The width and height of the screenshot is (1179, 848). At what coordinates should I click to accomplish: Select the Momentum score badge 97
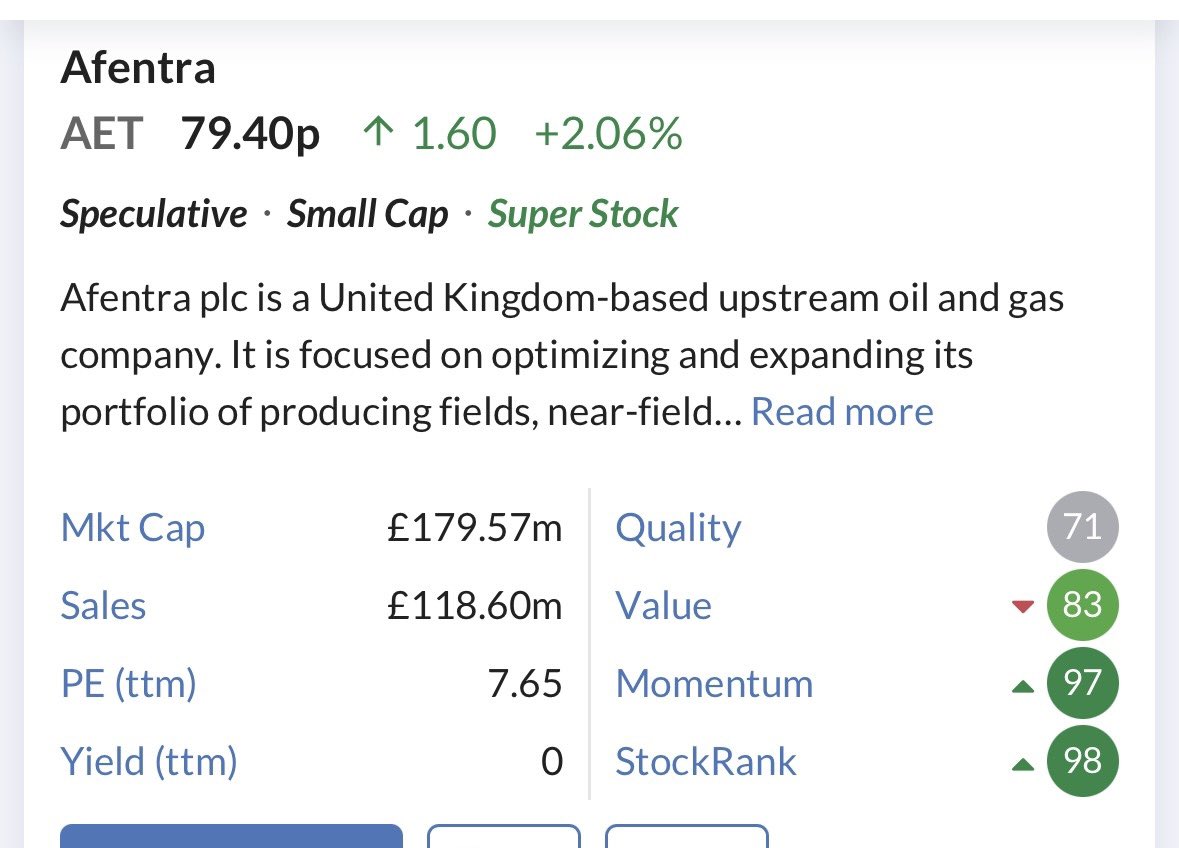1082,684
